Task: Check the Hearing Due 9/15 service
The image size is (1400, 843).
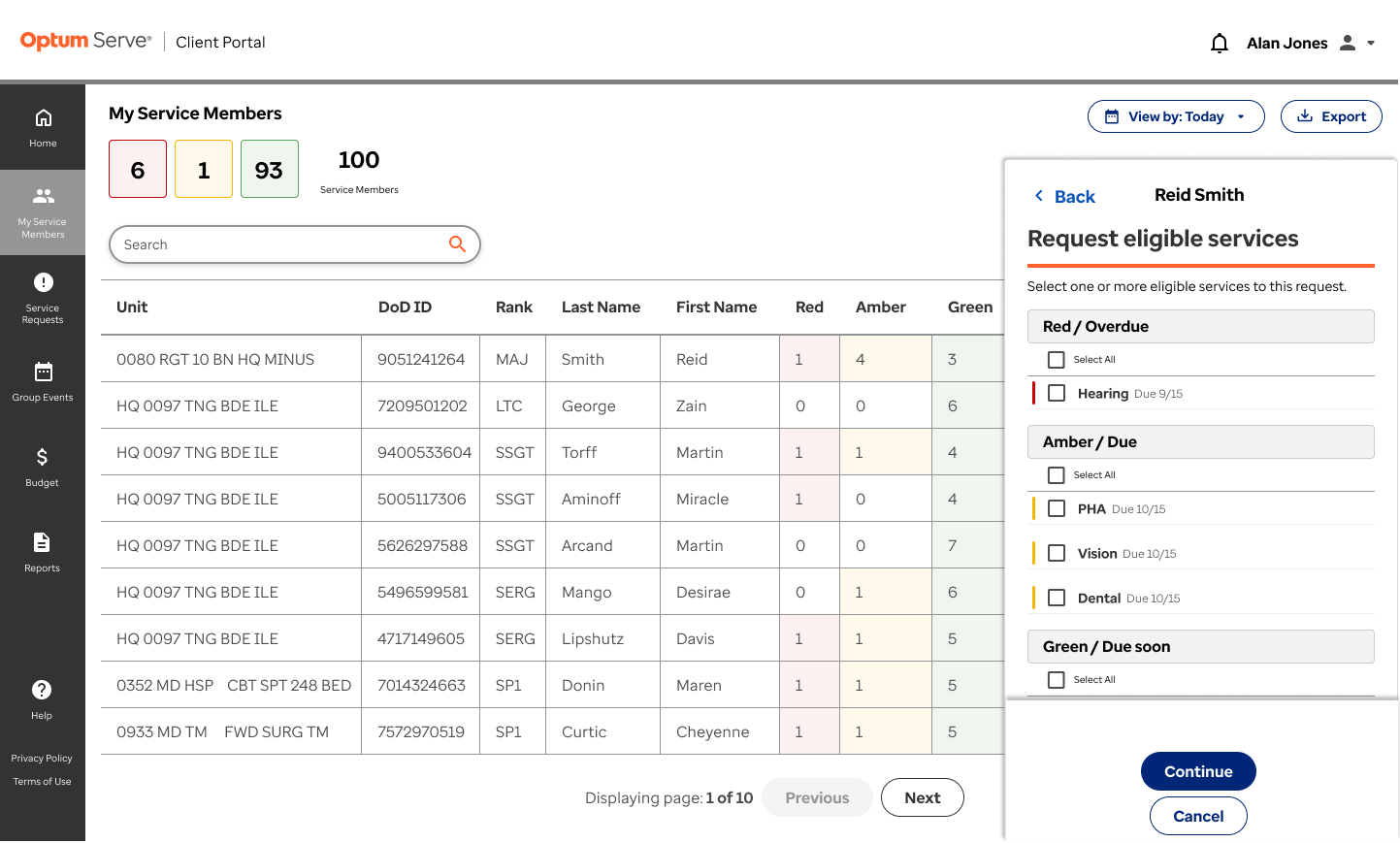Action: [x=1057, y=393]
